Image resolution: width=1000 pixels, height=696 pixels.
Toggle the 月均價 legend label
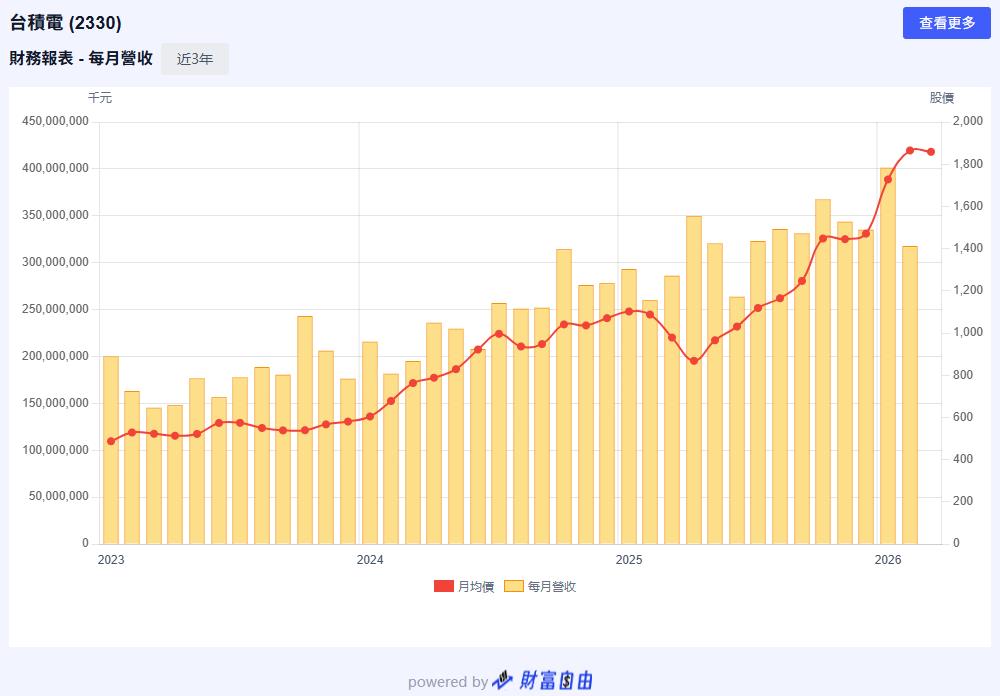tap(476, 587)
